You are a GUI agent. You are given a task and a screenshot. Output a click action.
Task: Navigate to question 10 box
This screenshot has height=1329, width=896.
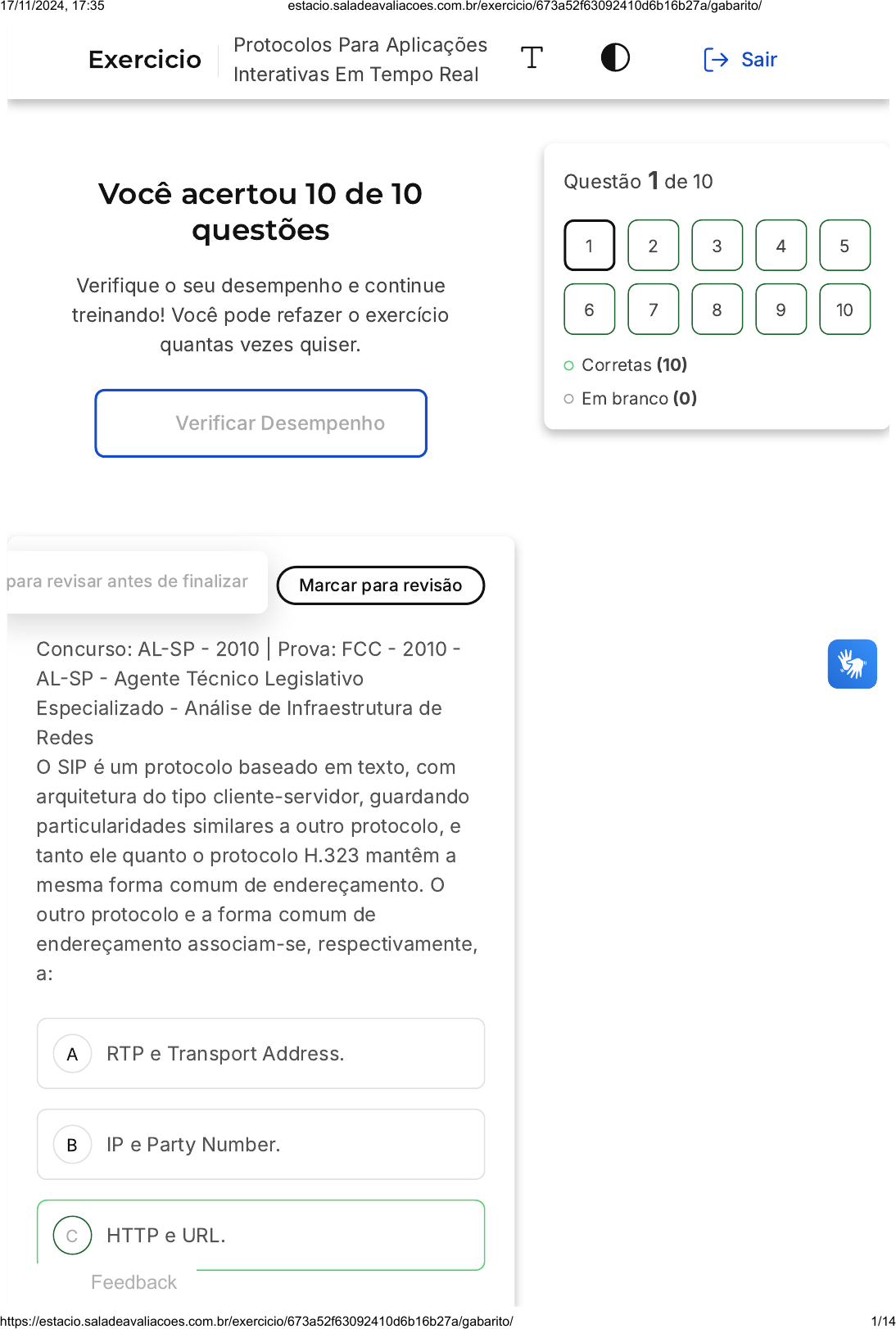844,310
